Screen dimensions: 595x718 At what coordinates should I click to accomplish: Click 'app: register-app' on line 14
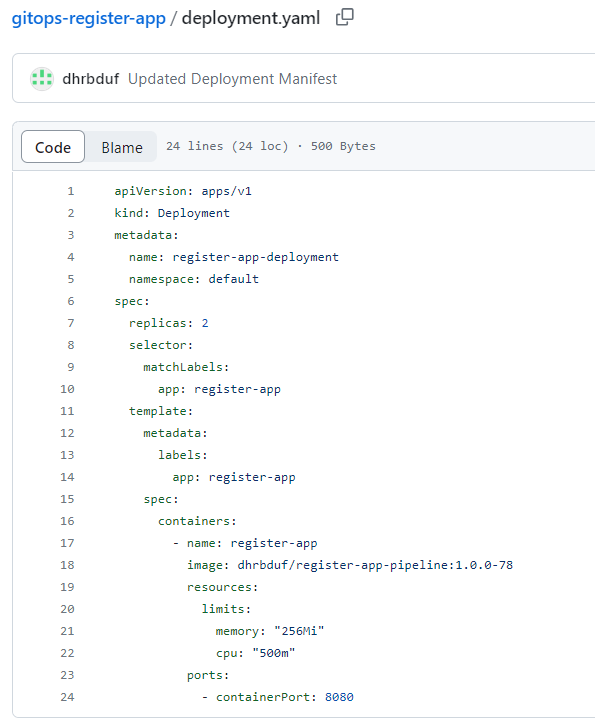(234, 477)
